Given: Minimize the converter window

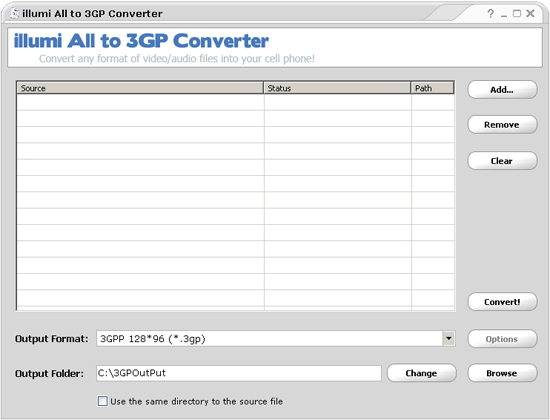Looking at the screenshot, I should pyautogui.click(x=504, y=14).
